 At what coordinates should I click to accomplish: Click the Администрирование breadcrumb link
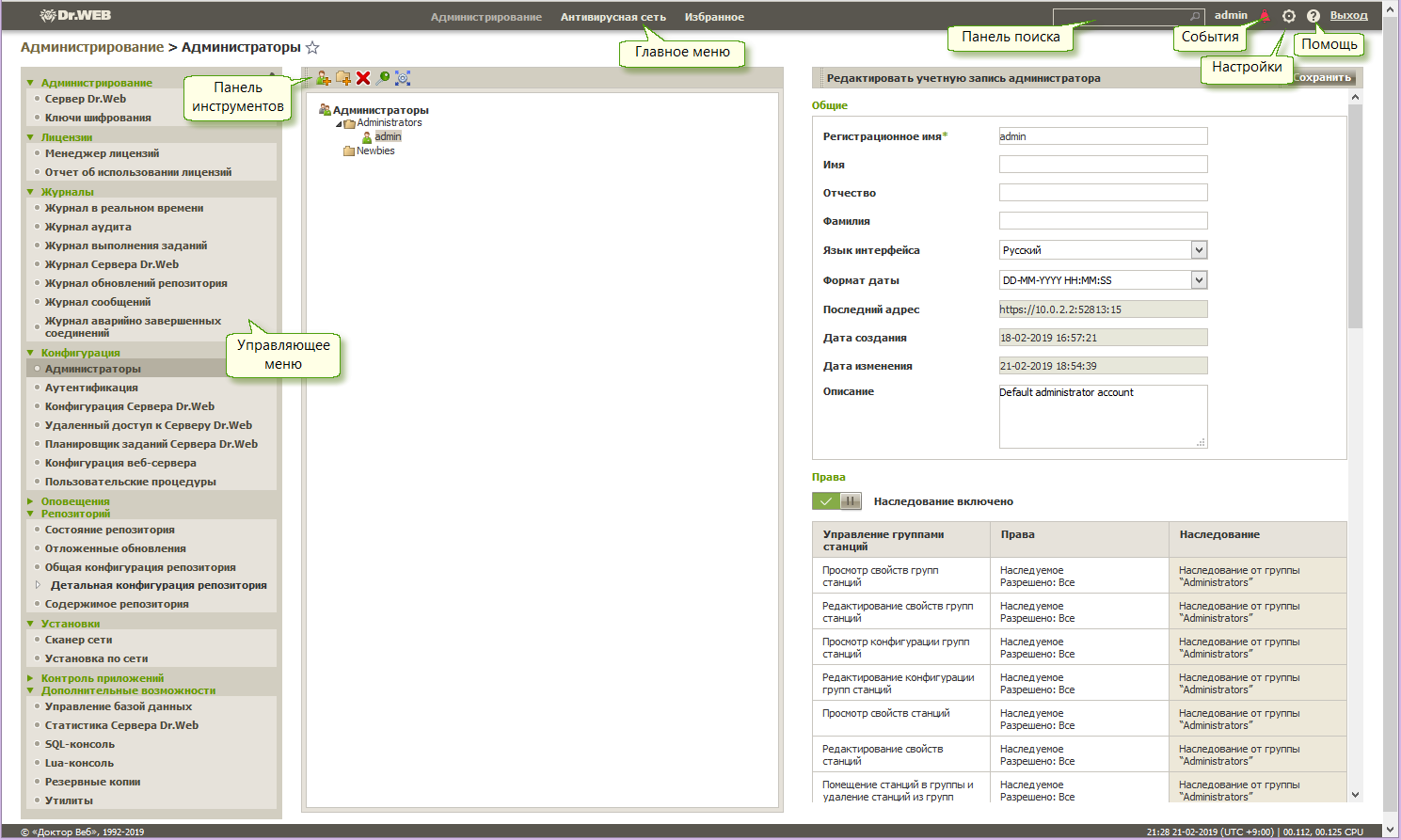92,47
